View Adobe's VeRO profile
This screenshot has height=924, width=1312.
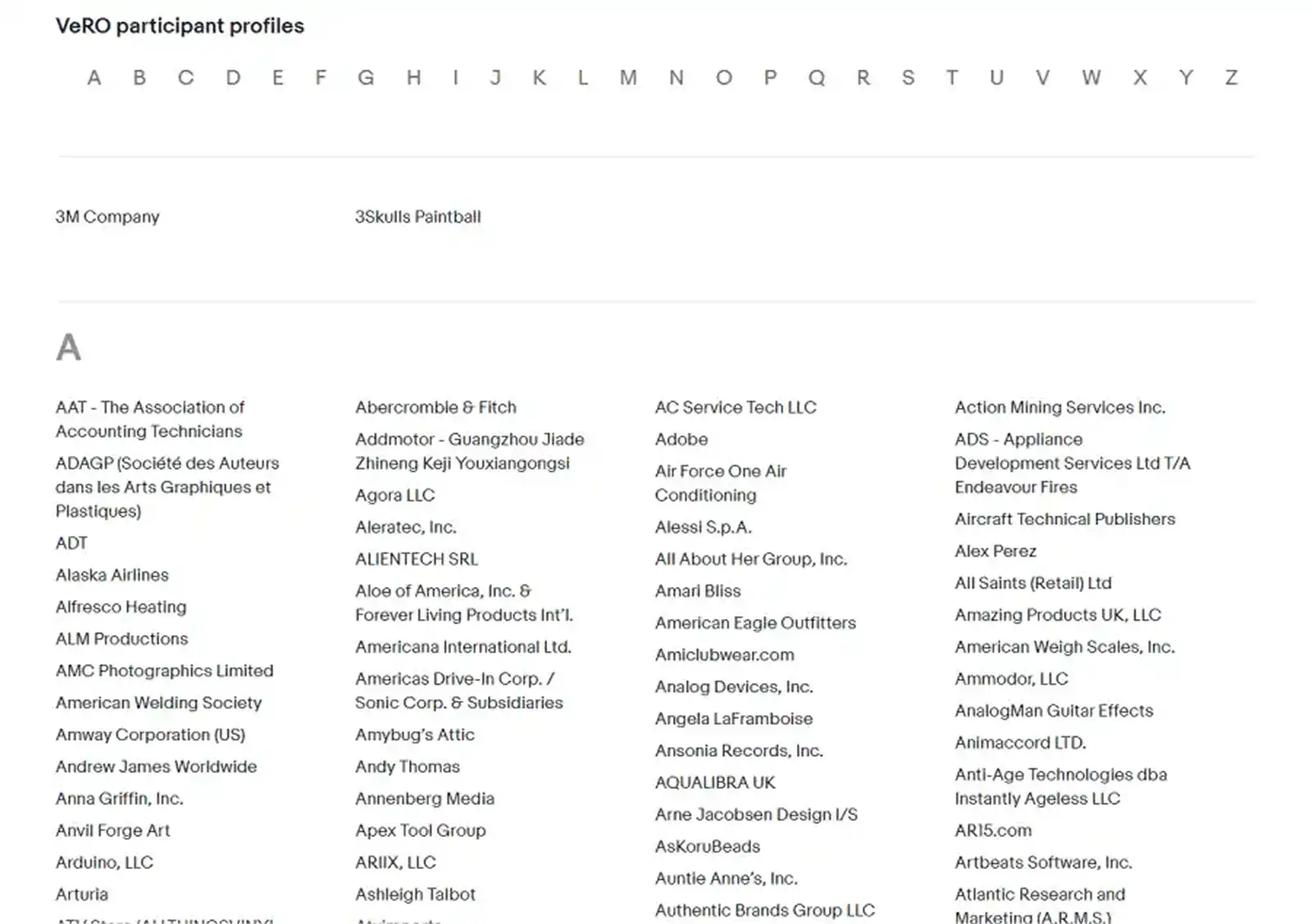pyautogui.click(x=681, y=439)
